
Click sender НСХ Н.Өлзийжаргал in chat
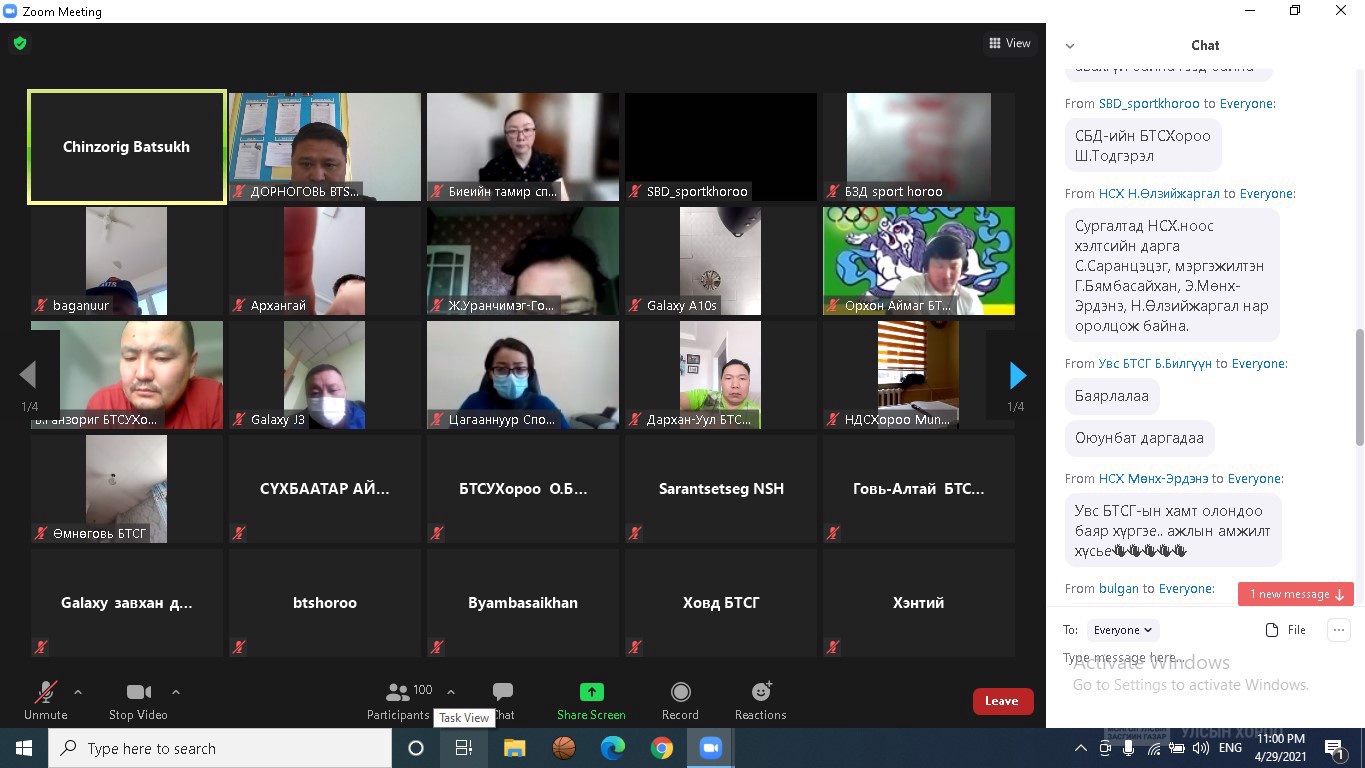click(x=1159, y=193)
